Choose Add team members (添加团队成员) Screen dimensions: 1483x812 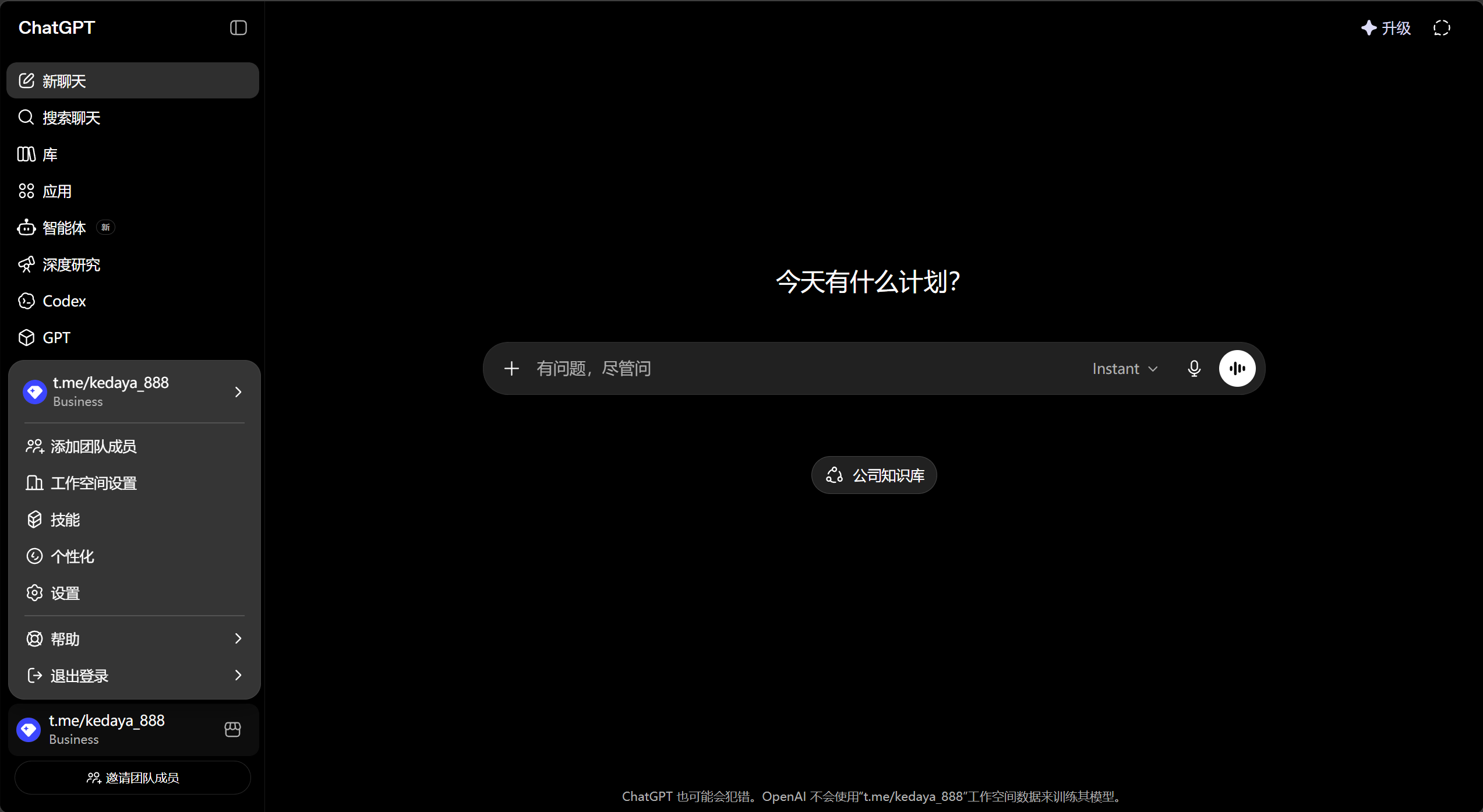tap(134, 447)
